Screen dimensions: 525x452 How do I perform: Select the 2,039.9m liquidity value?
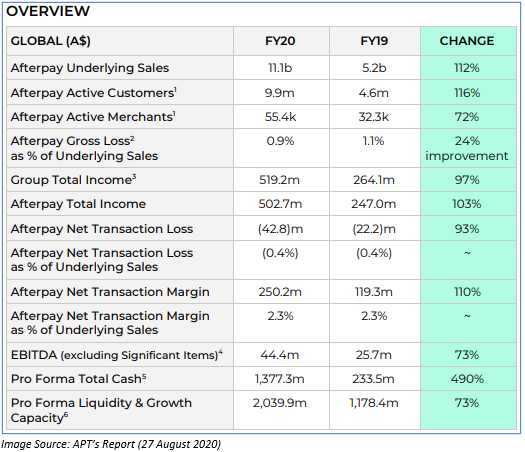coord(280,403)
